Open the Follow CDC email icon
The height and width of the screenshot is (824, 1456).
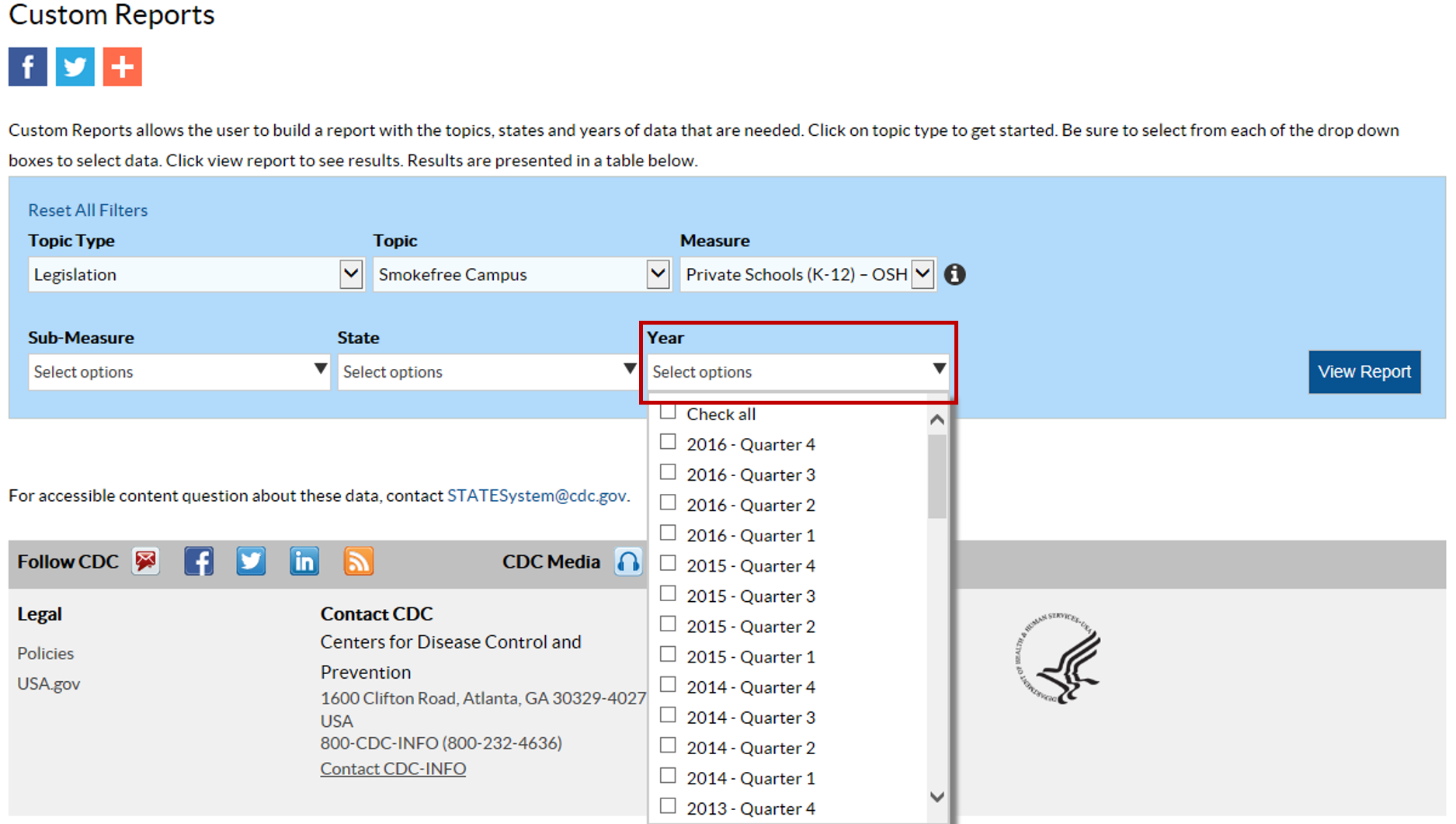click(x=146, y=561)
